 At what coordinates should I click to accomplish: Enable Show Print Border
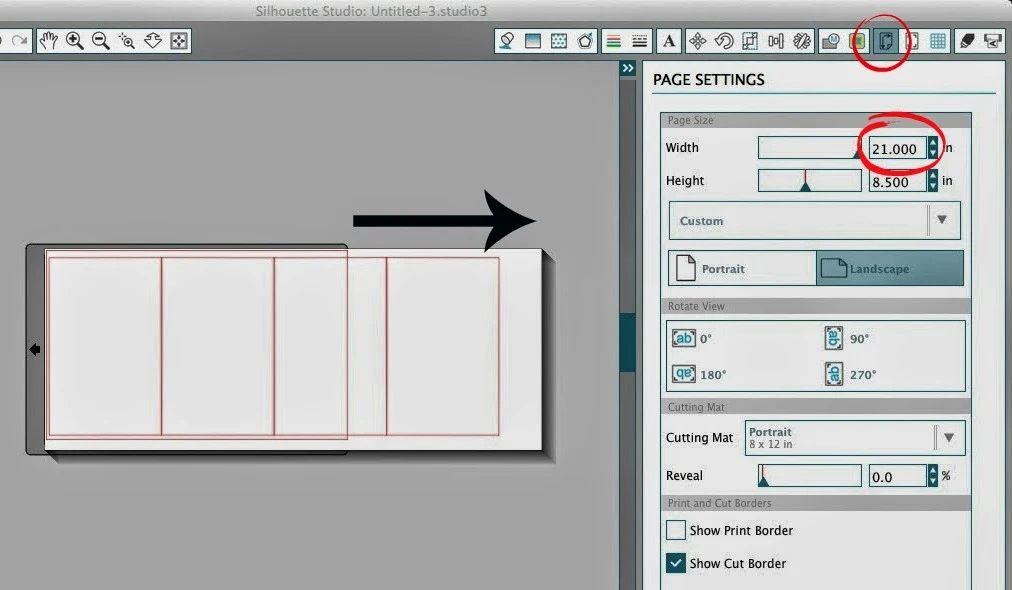pos(676,530)
